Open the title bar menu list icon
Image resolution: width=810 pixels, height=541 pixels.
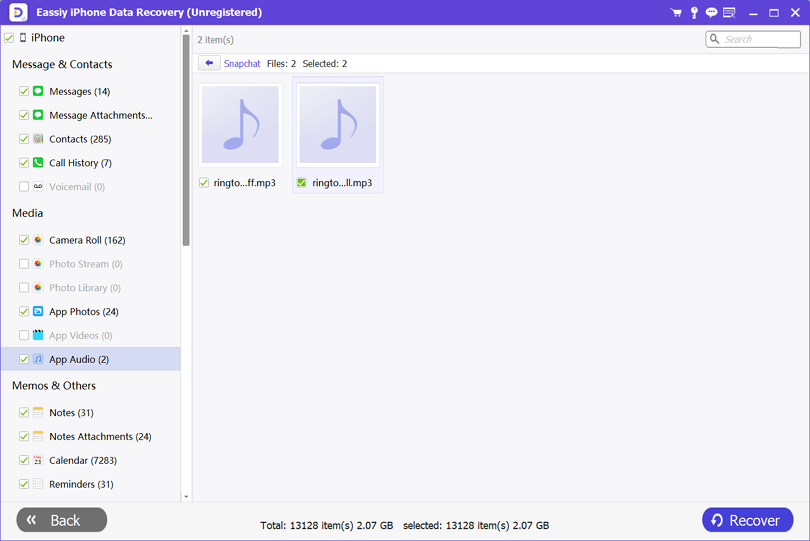(729, 12)
